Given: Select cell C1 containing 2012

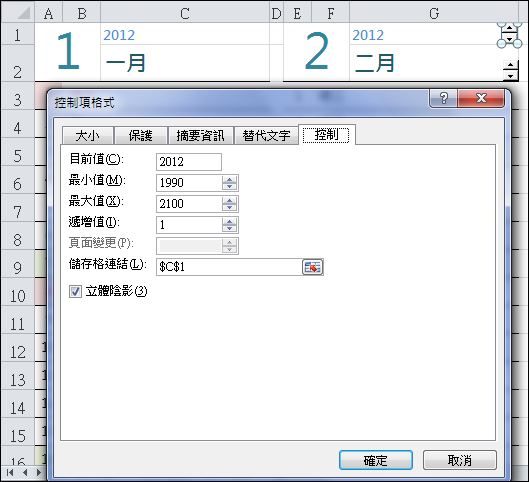Looking at the screenshot, I should pos(185,34).
